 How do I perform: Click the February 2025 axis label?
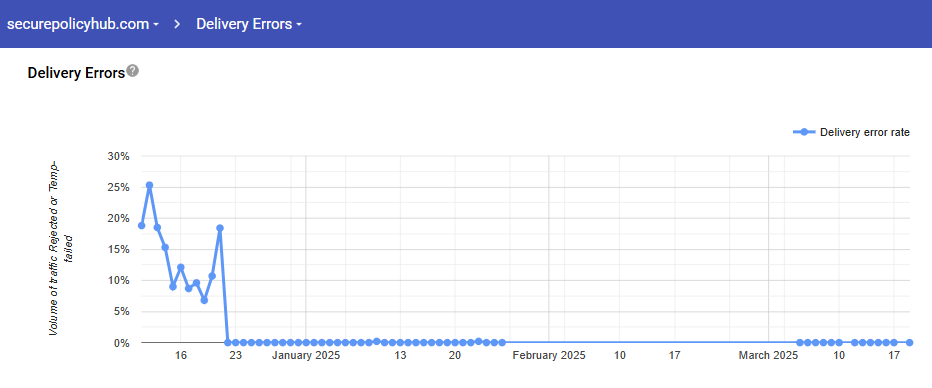[x=549, y=356]
